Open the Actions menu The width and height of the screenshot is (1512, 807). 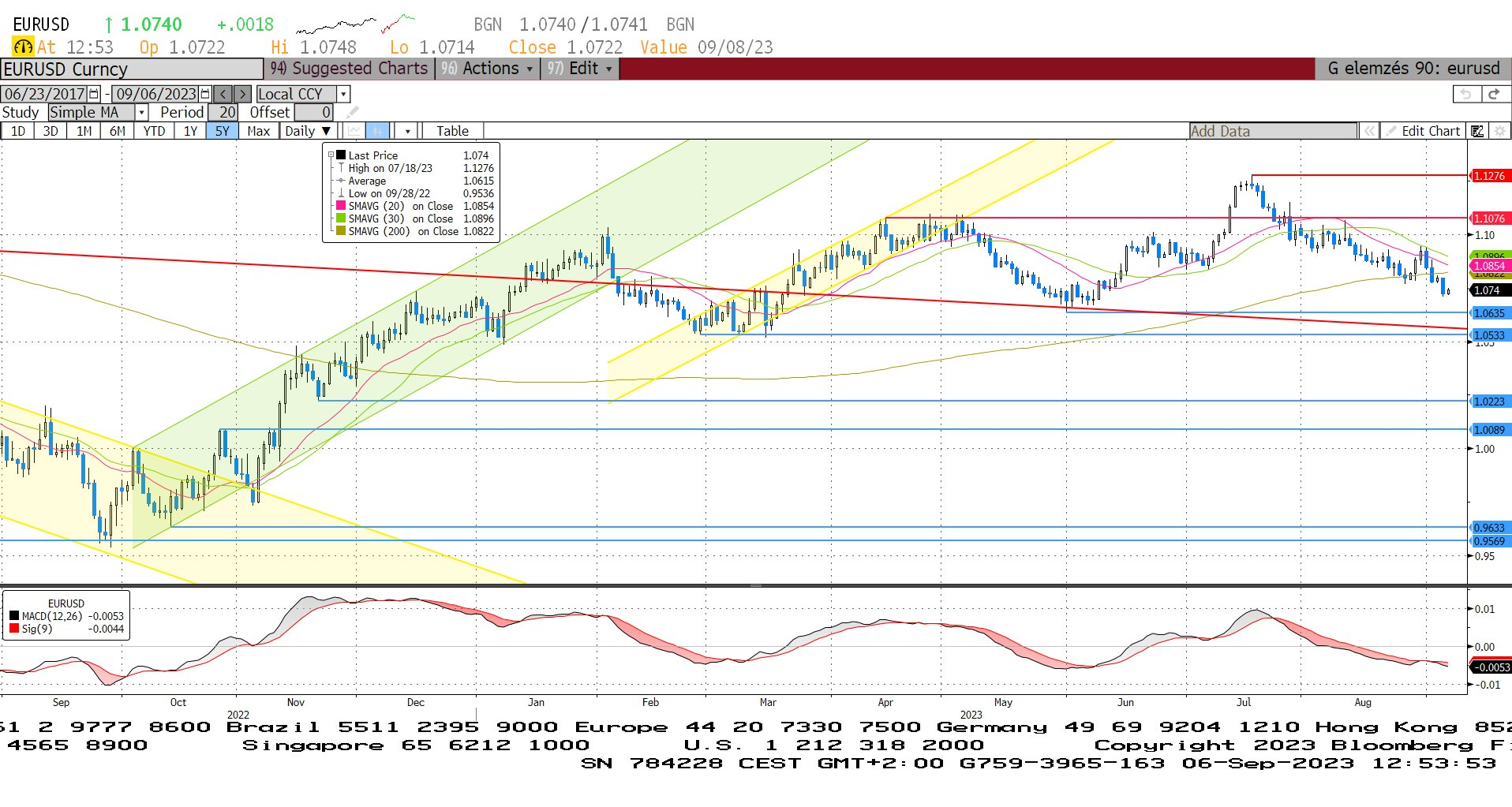487,69
